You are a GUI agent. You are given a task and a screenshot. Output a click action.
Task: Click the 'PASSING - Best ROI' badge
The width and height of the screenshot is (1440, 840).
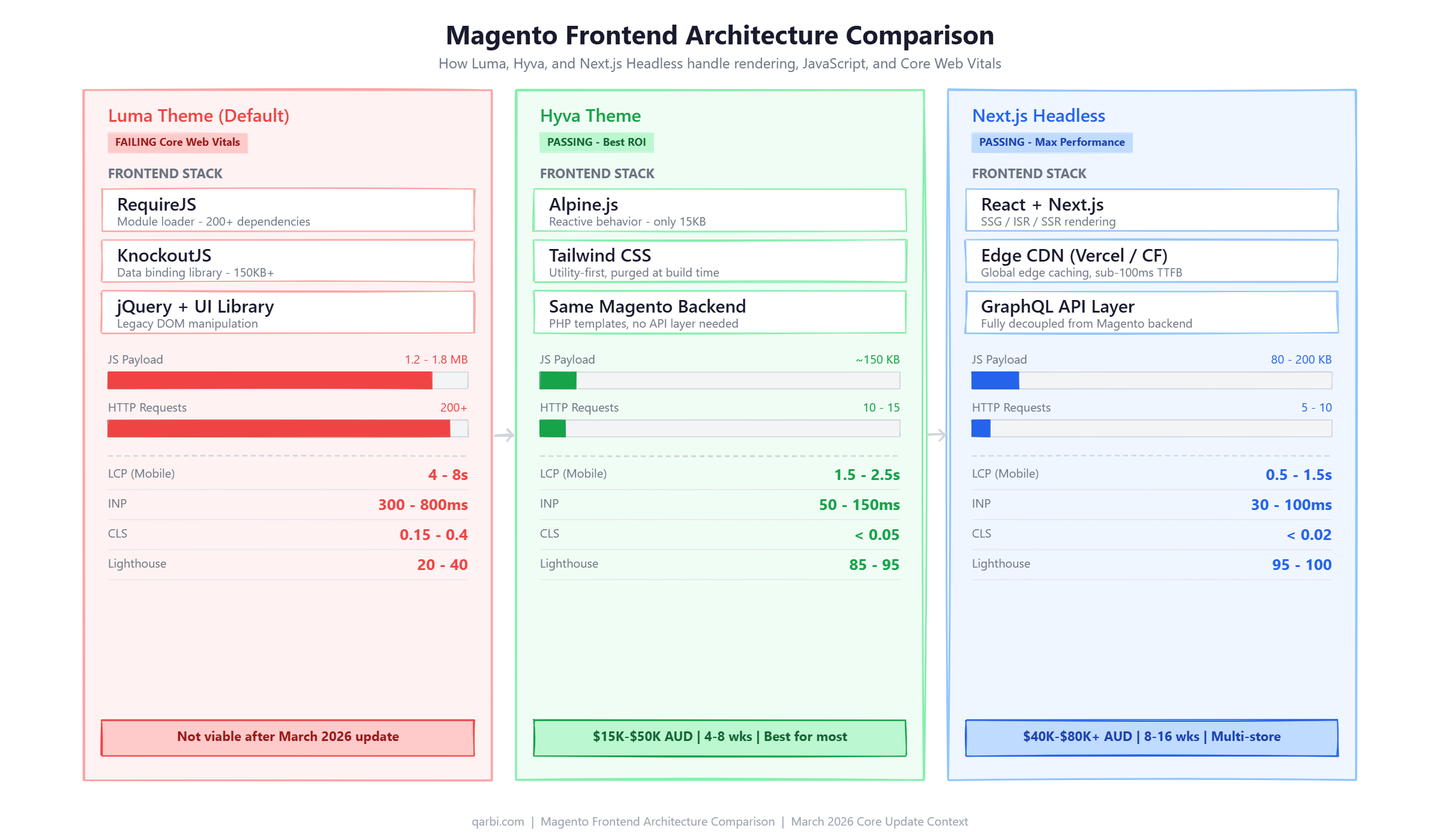pos(597,142)
